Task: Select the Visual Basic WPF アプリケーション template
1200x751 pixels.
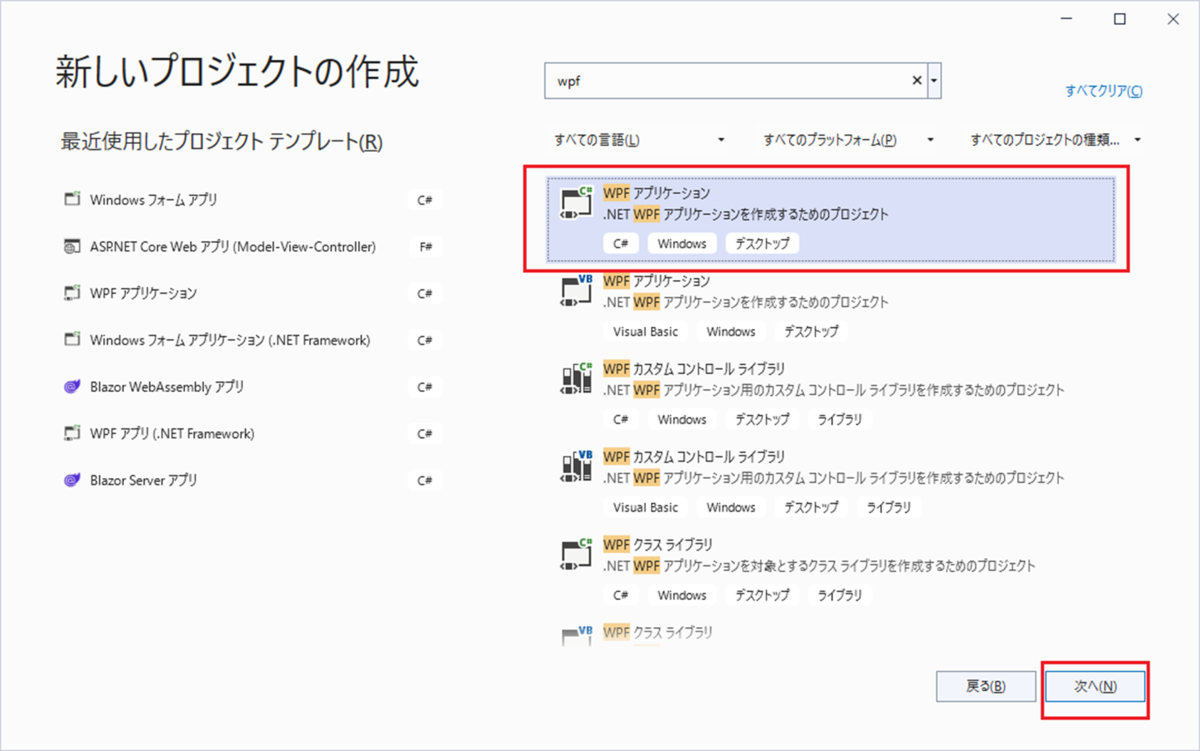Action: (830, 307)
